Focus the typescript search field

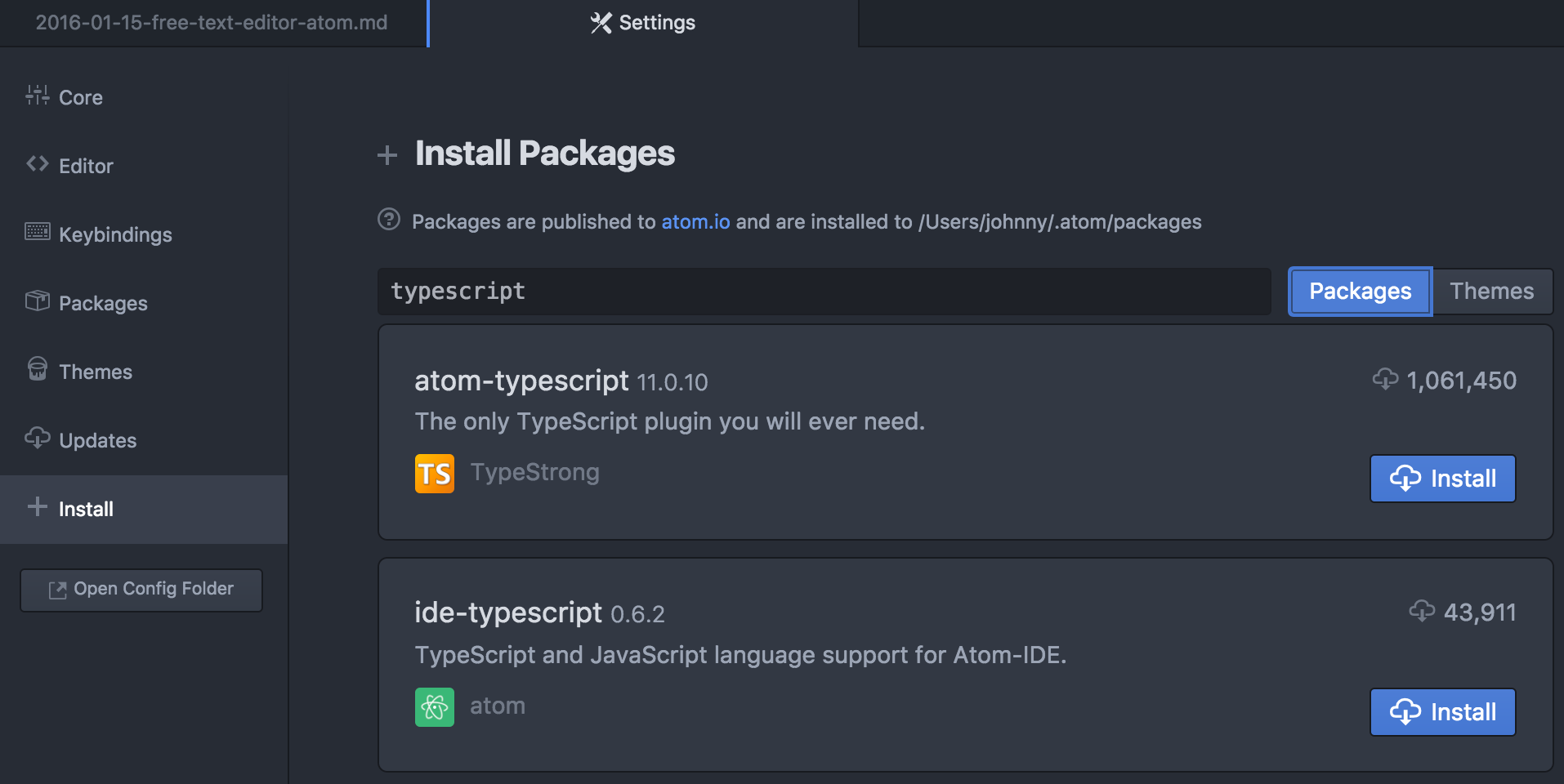tap(824, 292)
